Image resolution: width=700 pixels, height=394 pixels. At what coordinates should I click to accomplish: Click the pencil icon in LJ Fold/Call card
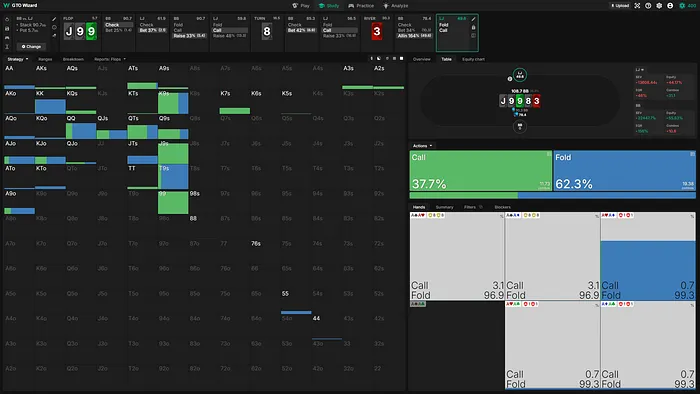pos(473,19)
